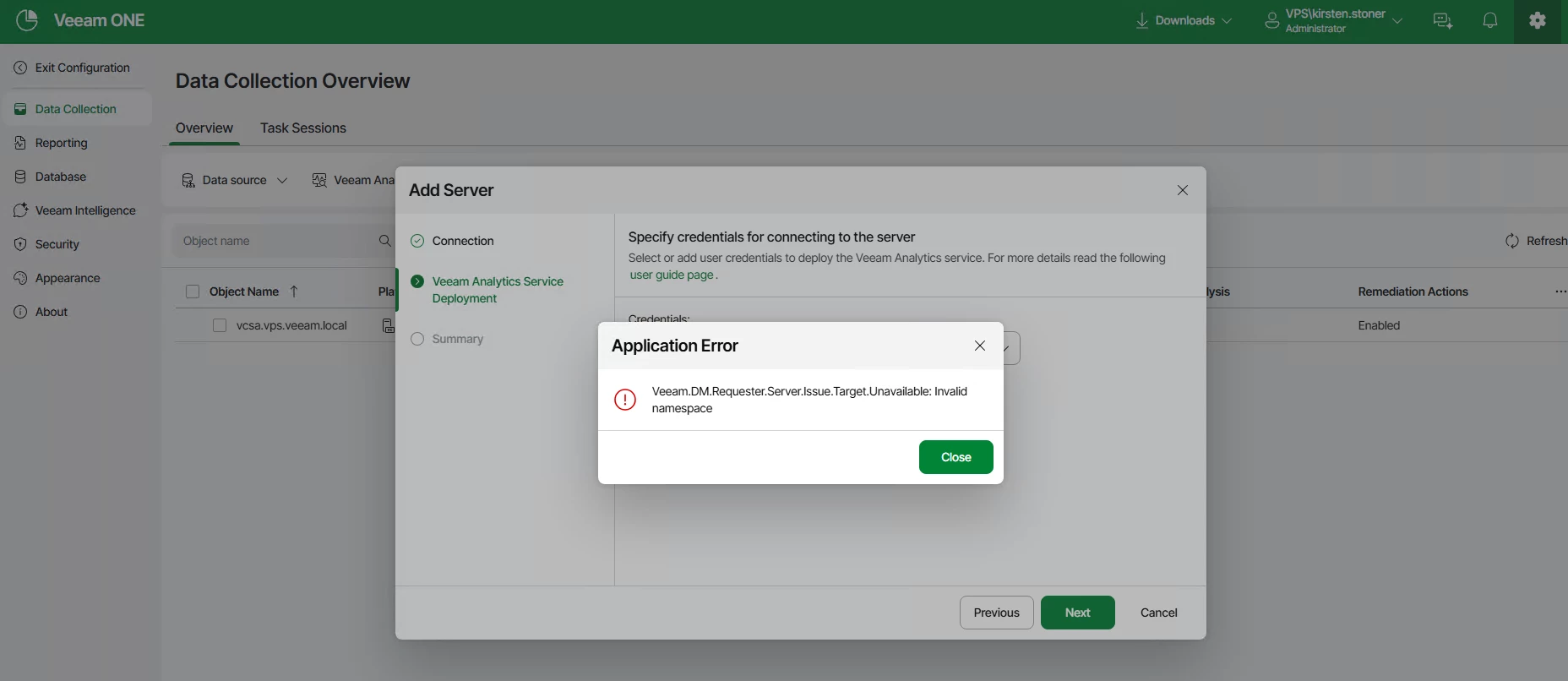Image resolution: width=1568 pixels, height=681 pixels.
Task: Close the Application Error with X
Action: 980,346
